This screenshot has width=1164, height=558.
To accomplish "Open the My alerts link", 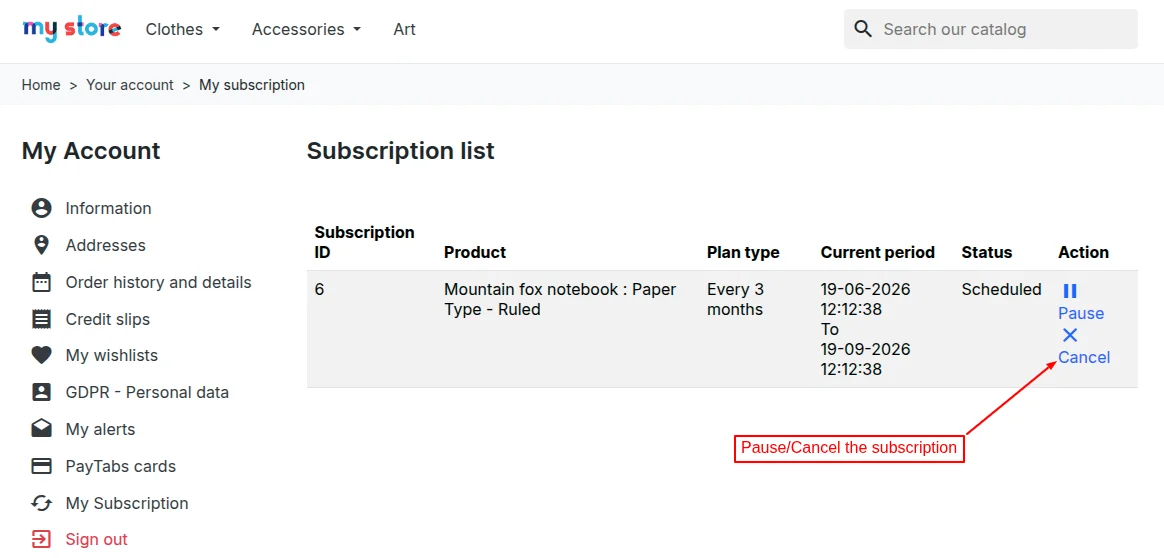I will point(100,429).
